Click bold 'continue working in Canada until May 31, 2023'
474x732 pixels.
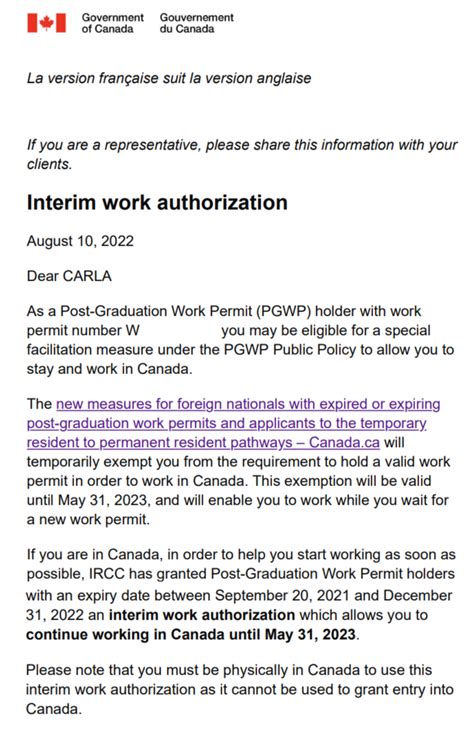tap(191, 634)
